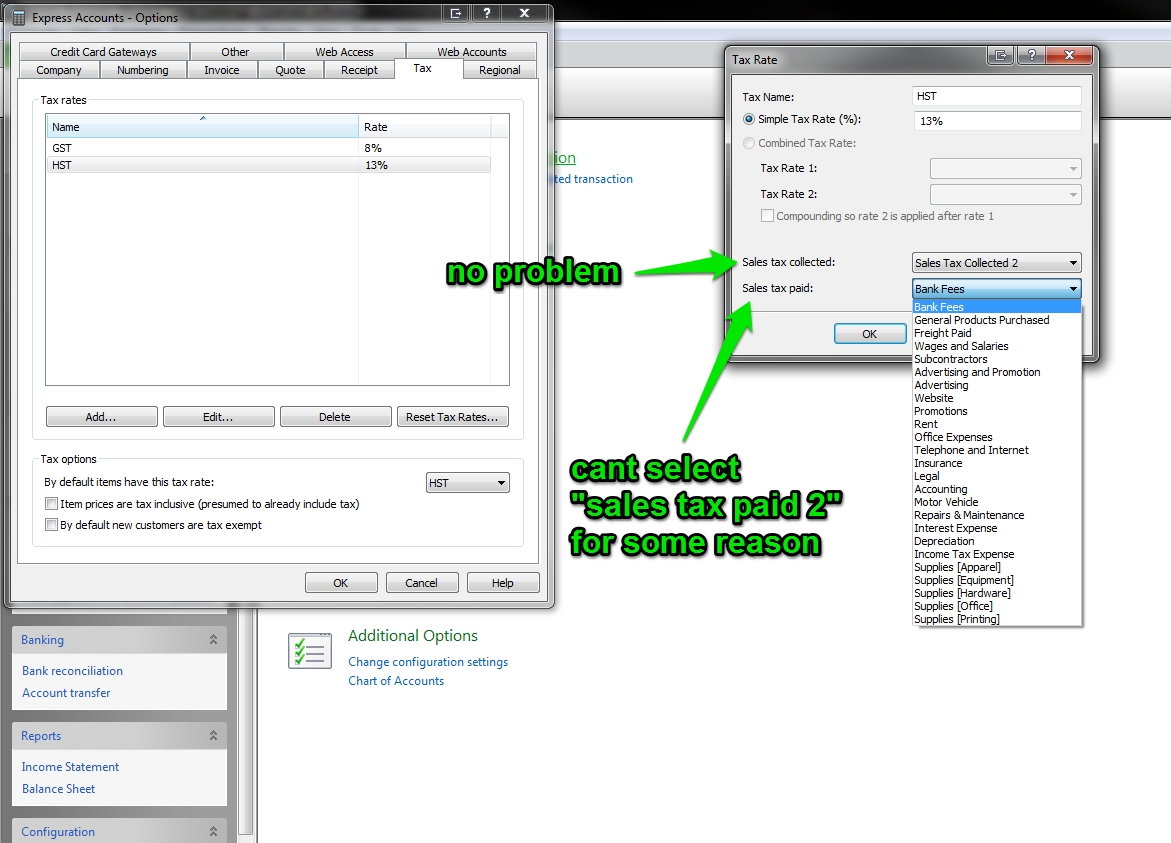Screen dimensions: 1171x843
Task: Switch to the Receipt tab
Action: (359, 70)
